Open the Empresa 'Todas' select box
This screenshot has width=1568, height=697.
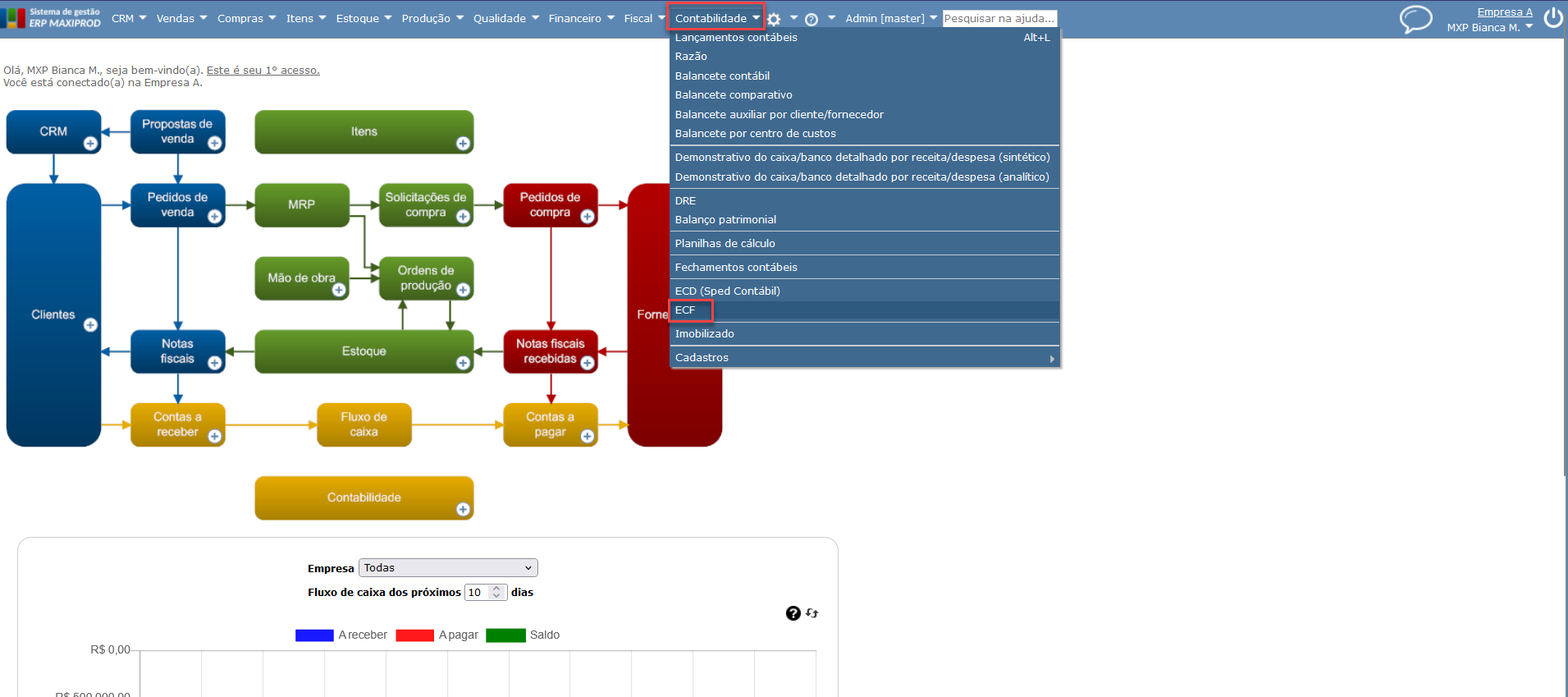click(448, 568)
